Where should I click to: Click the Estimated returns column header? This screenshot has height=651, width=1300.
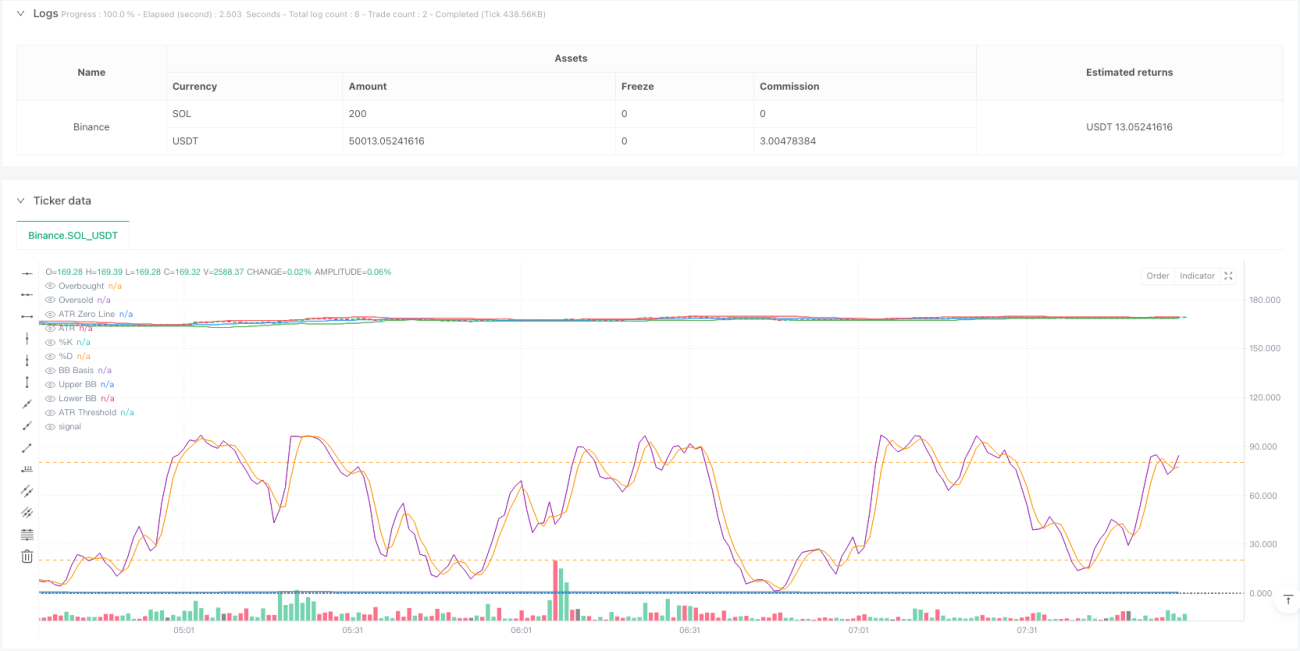pos(1129,72)
